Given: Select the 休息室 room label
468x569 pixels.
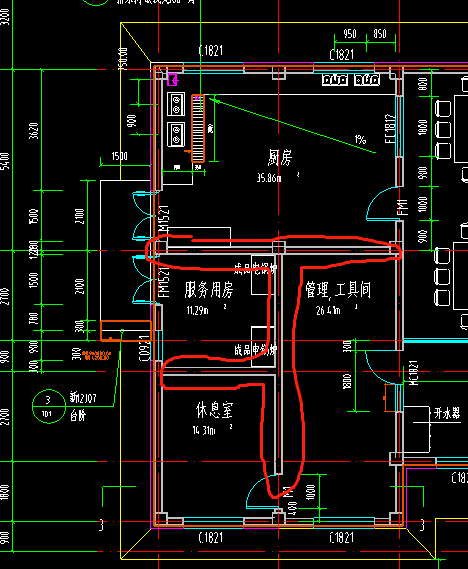Looking at the screenshot, I should pos(214,410).
